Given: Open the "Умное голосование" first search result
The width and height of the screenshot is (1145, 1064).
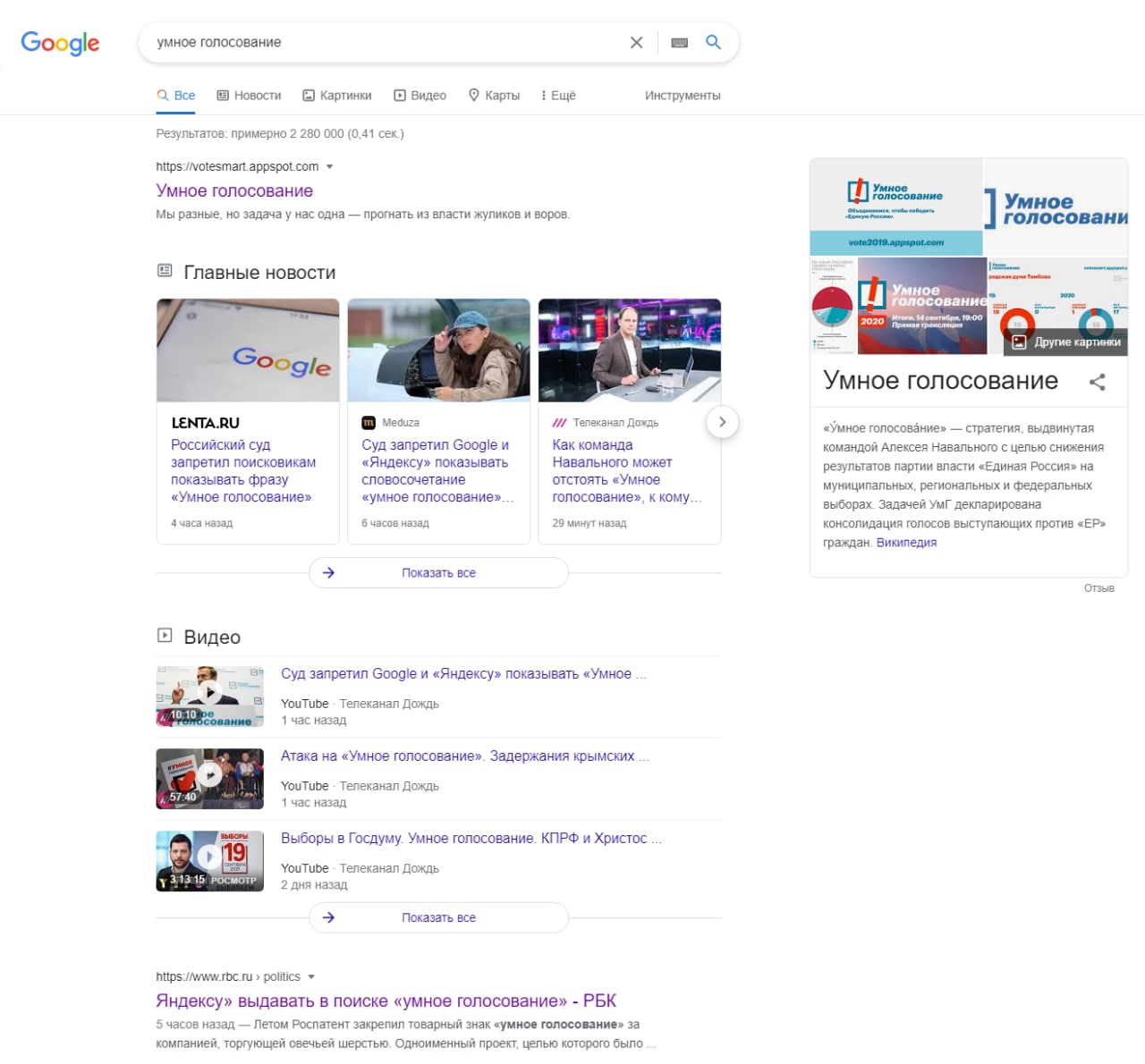Looking at the screenshot, I should pyautogui.click(x=234, y=190).
